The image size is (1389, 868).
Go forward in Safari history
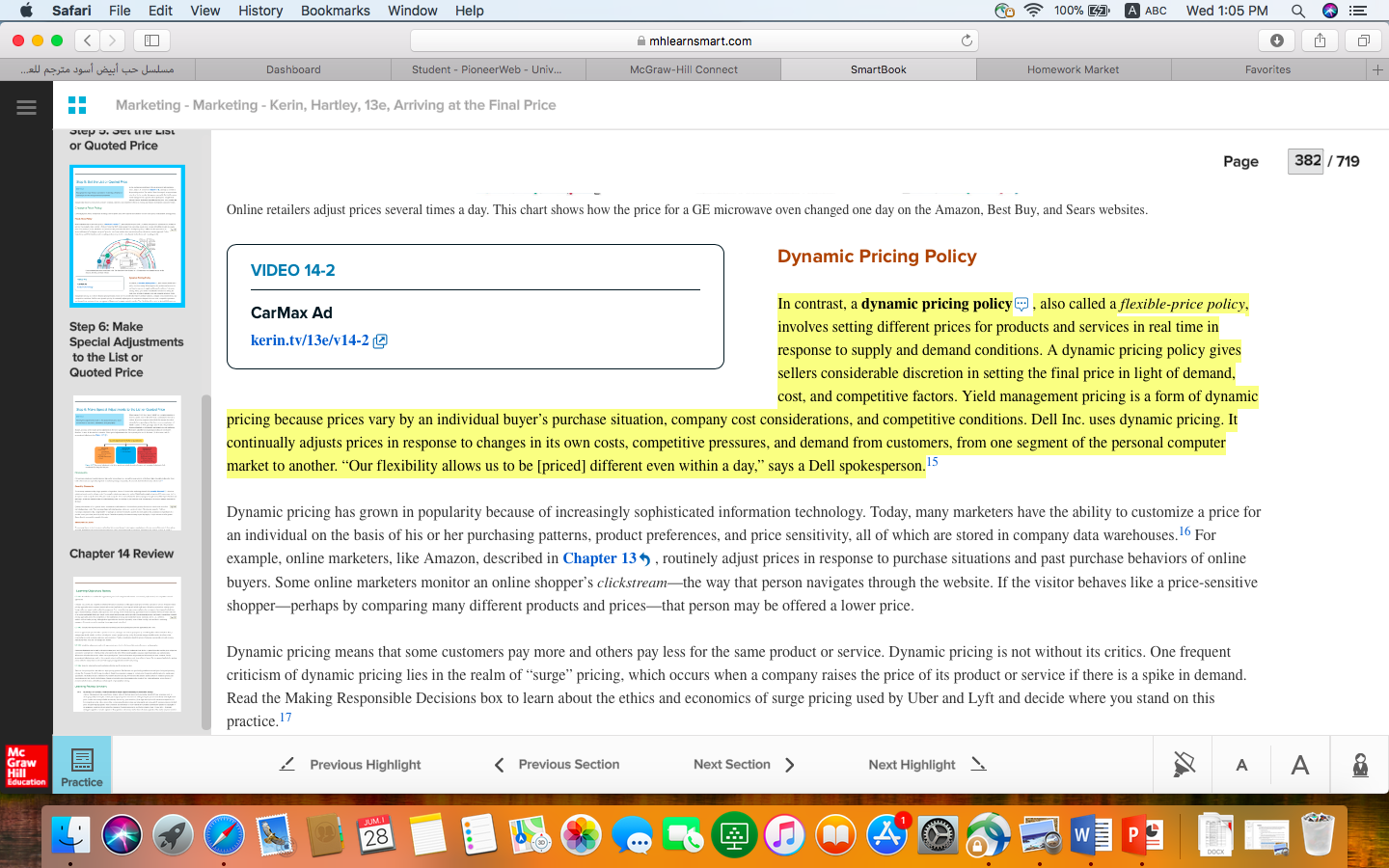click(113, 41)
